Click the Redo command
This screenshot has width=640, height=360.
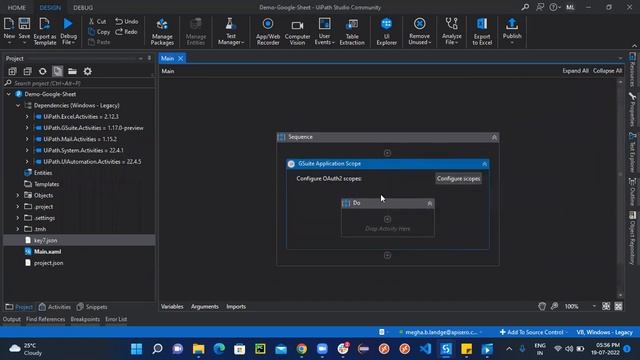coord(126,31)
